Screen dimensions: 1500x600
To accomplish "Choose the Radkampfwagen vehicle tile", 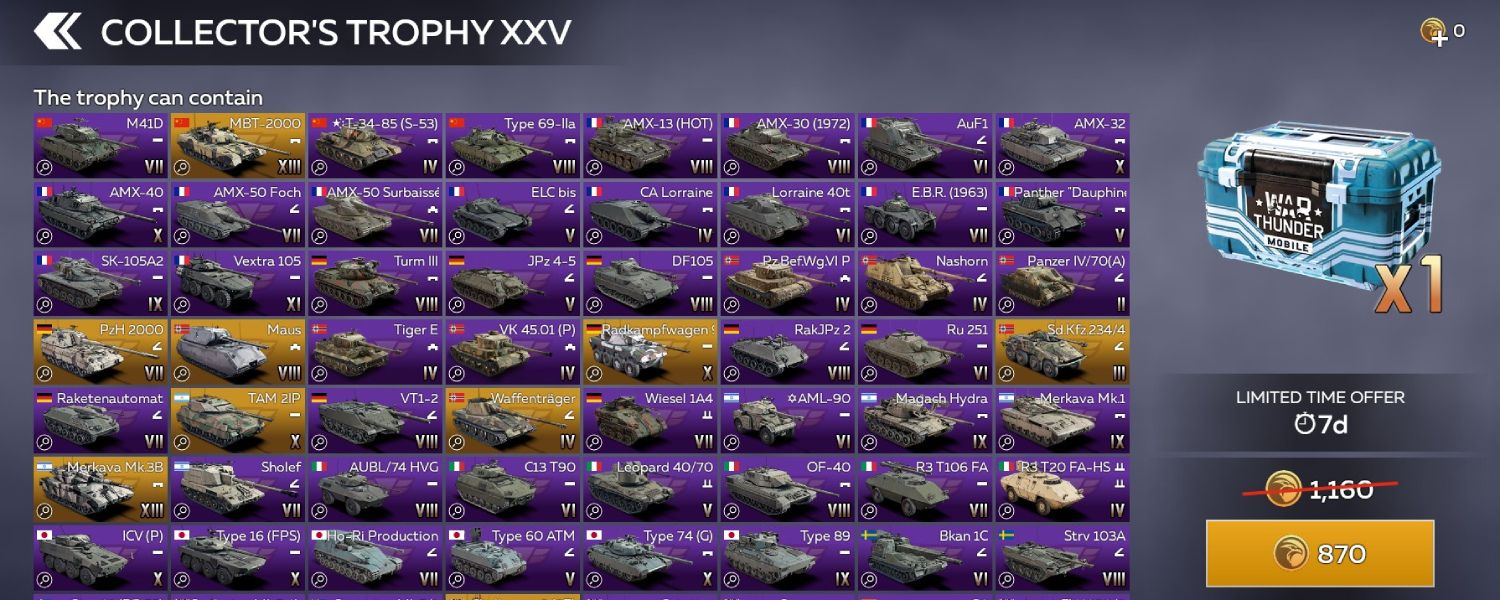I will tap(651, 352).
